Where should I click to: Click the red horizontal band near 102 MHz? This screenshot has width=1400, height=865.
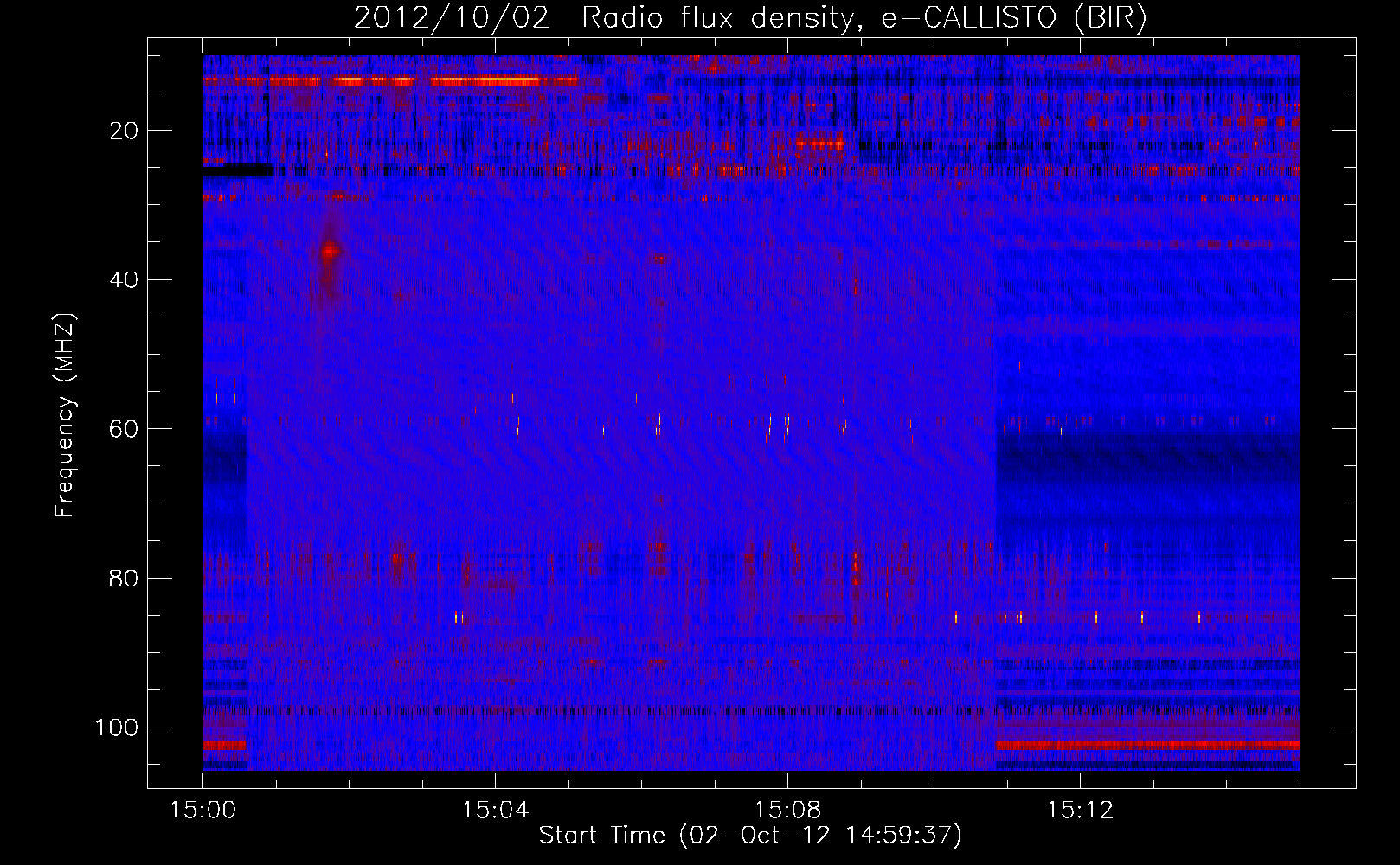click(x=1147, y=745)
